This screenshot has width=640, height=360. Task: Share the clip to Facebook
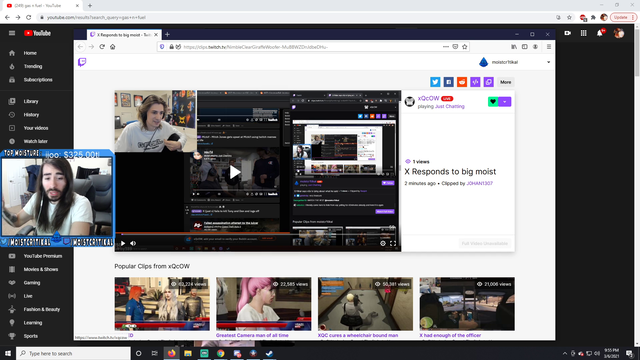(449, 82)
